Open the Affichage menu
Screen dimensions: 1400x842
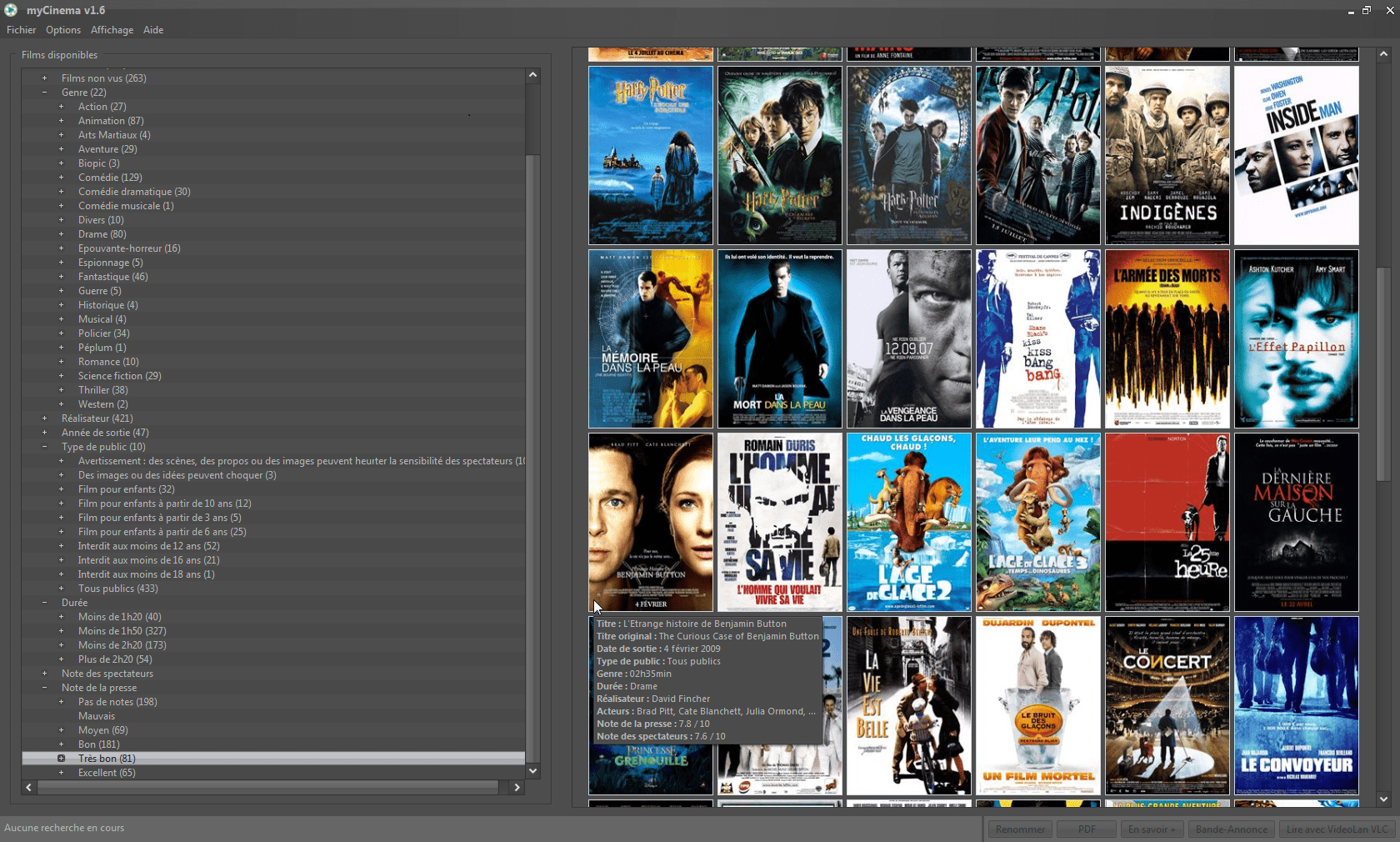[112, 30]
